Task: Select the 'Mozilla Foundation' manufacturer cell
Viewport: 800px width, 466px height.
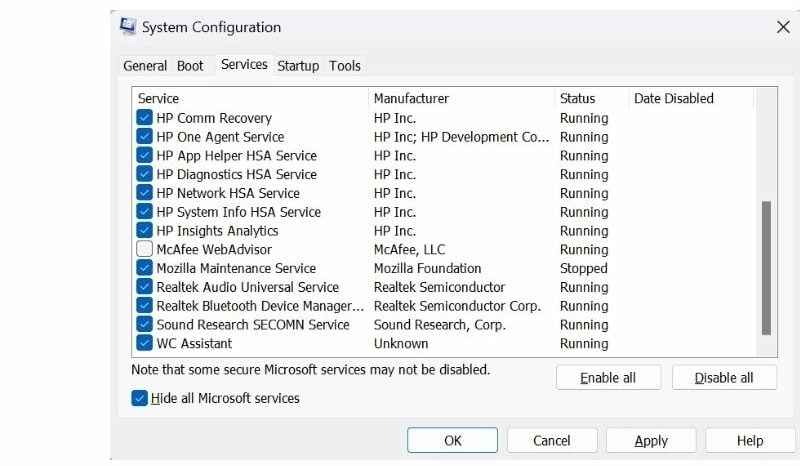Action: click(x=428, y=268)
